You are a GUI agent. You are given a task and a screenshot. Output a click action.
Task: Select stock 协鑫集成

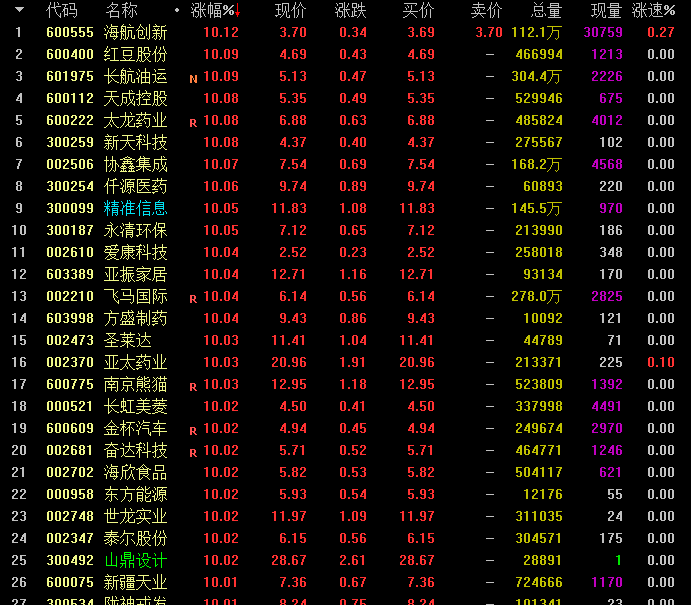pos(135,164)
